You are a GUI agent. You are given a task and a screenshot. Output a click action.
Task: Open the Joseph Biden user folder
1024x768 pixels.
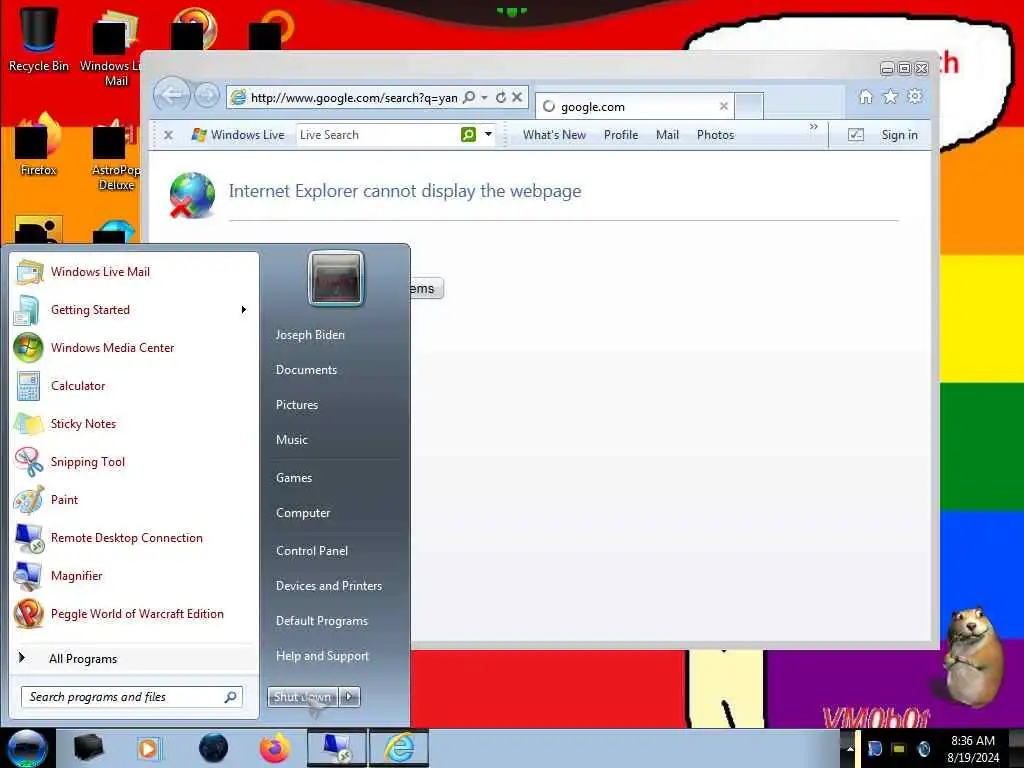[310, 334]
